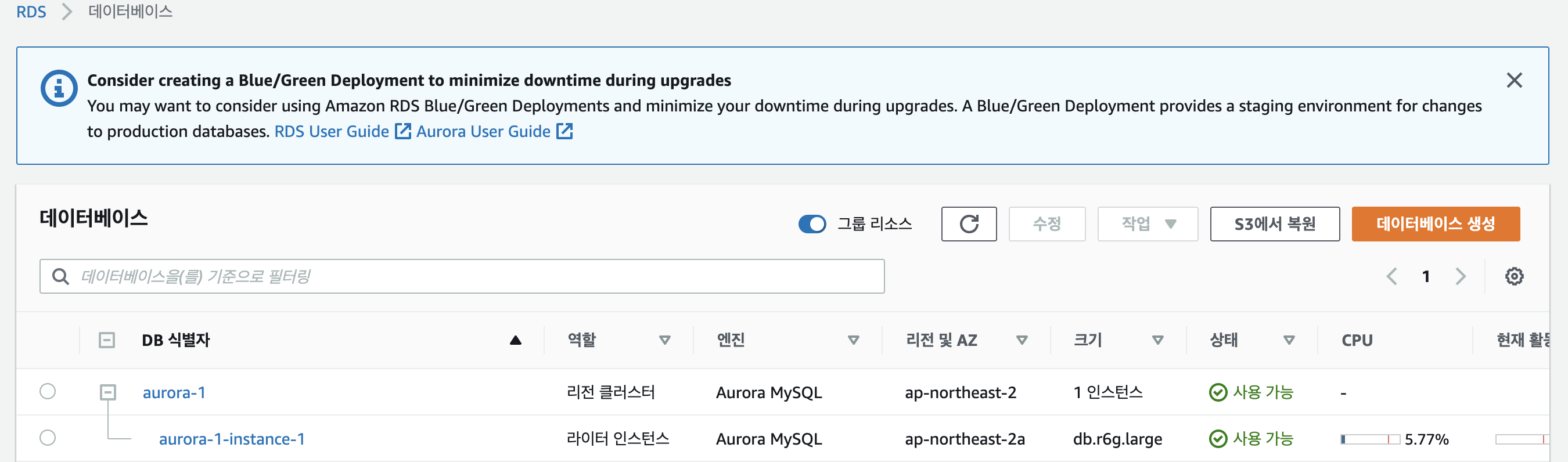Click the RDS breadcrumb link
1568x462 pixels.
pos(31,12)
